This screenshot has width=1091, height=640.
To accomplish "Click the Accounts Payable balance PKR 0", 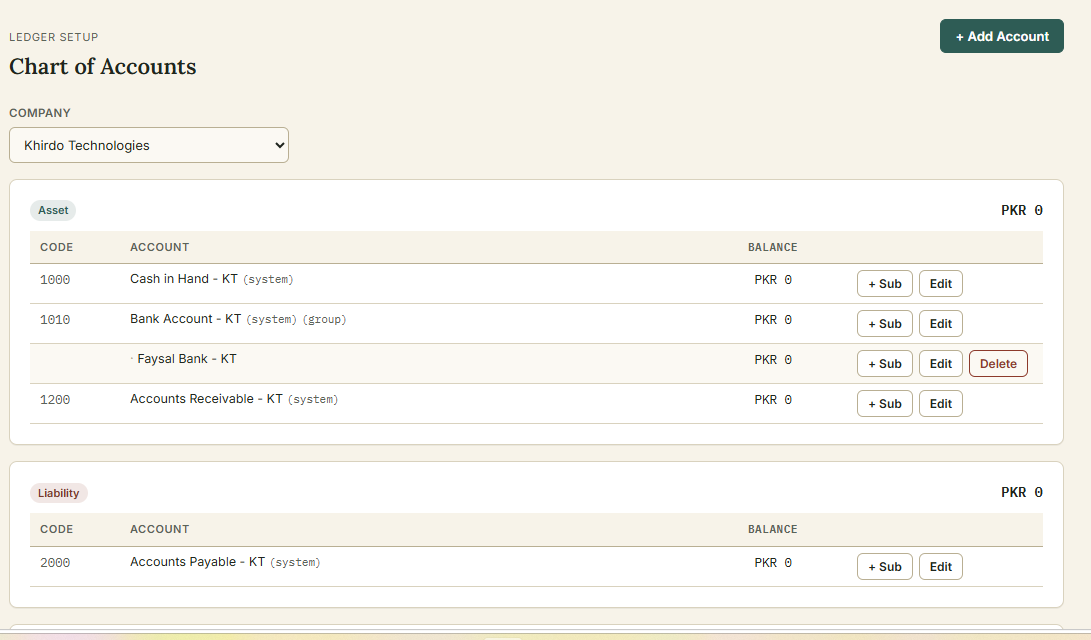I will click(x=773, y=563).
